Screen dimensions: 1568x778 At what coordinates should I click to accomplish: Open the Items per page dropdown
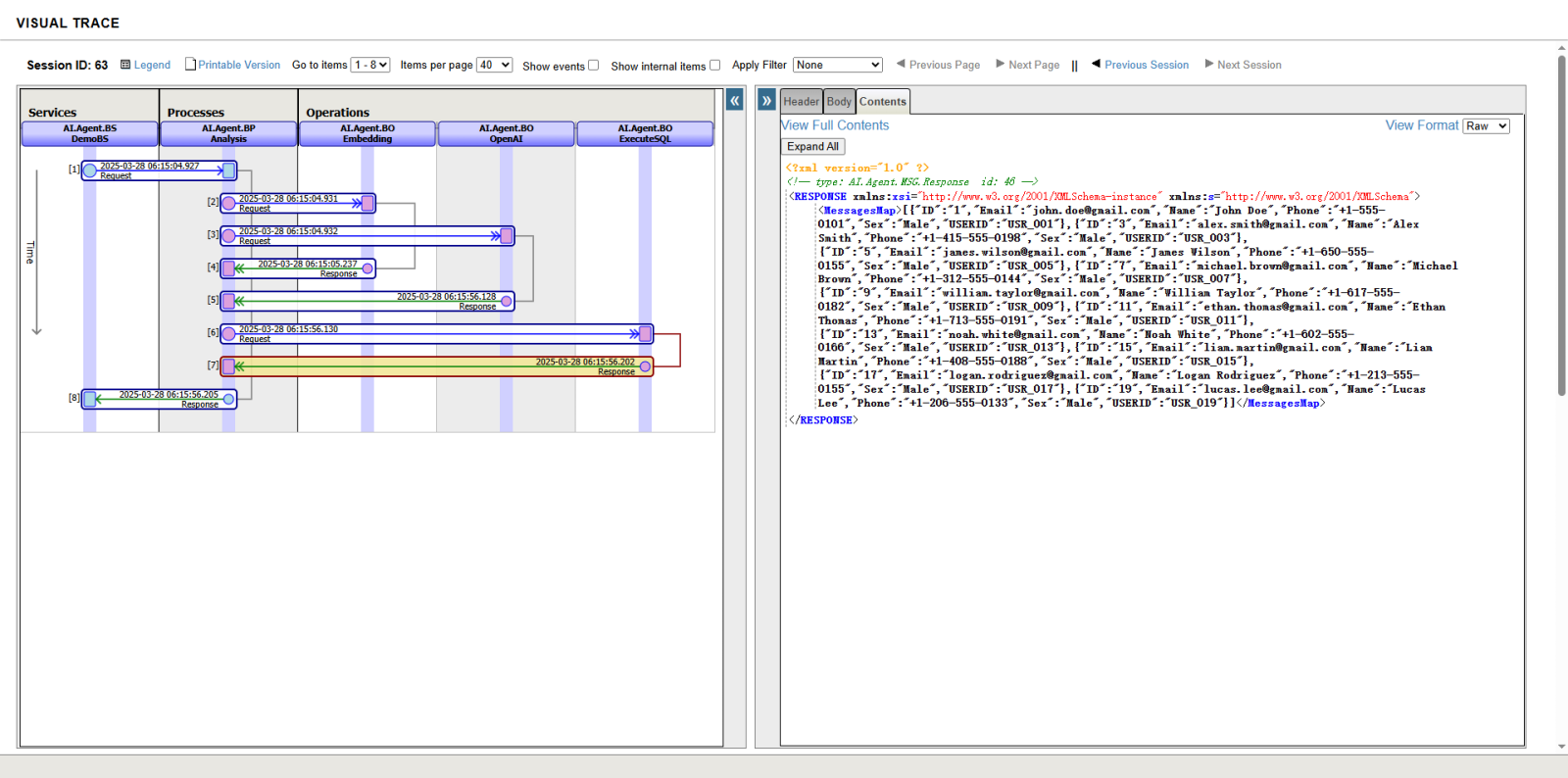point(494,65)
